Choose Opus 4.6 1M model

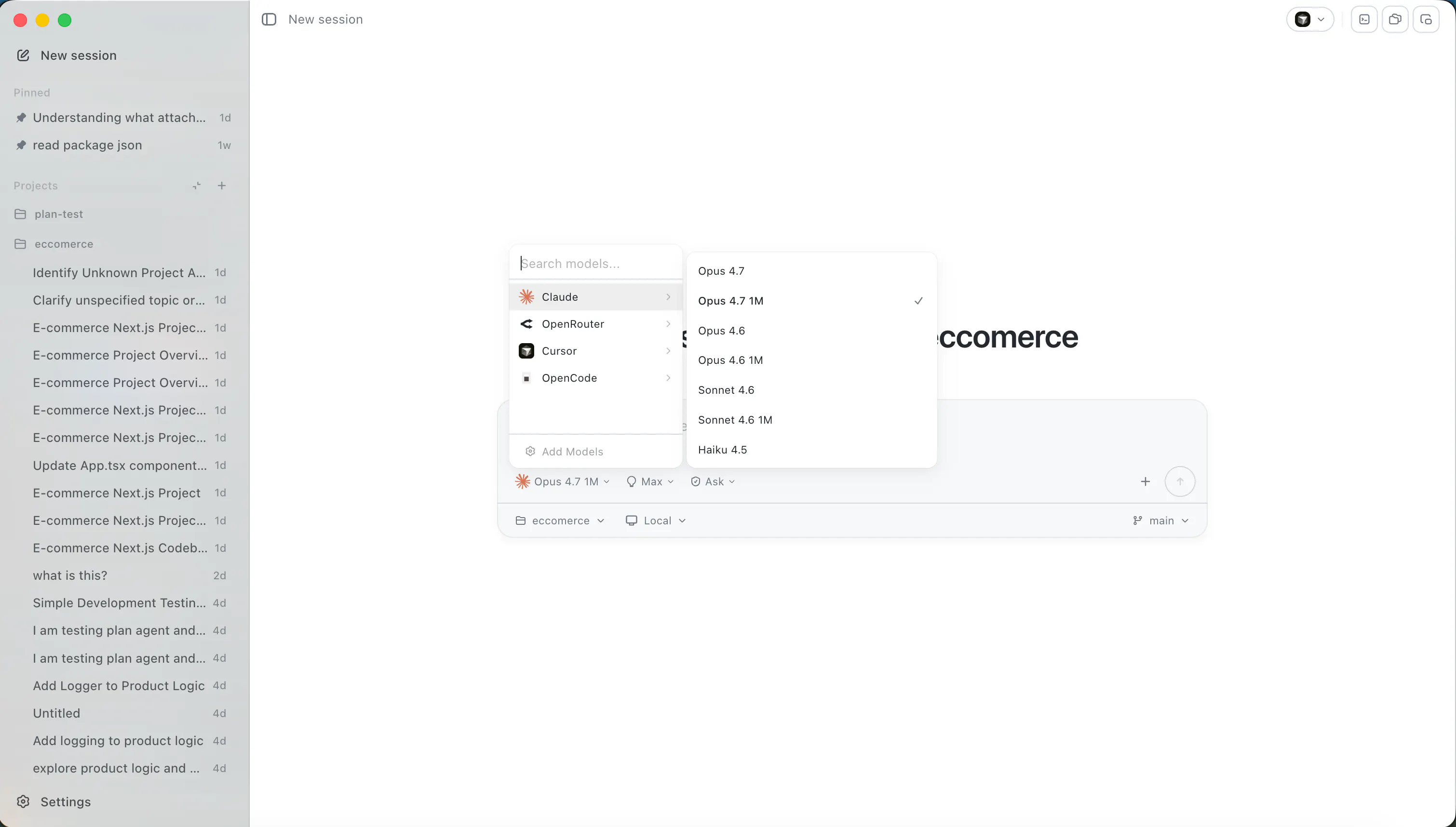coord(811,360)
